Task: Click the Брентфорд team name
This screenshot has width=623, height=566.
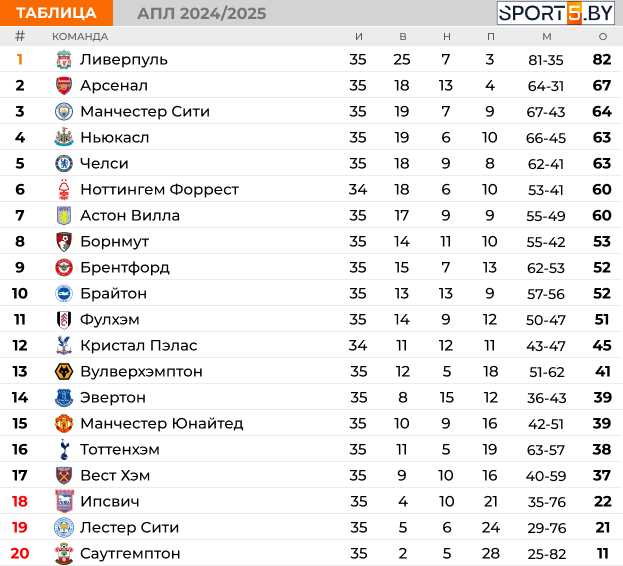Action: pos(125,268)
